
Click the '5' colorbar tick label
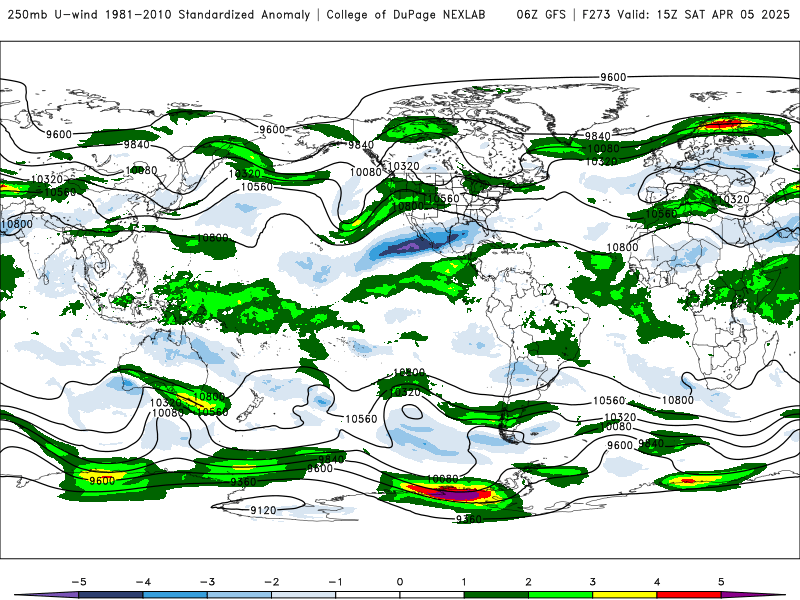(721, 582)
